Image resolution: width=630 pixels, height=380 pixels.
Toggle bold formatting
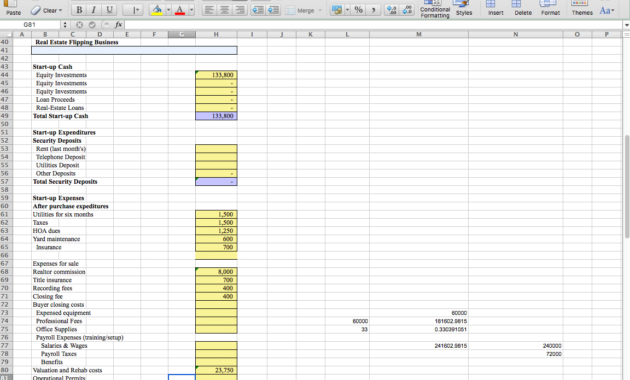tap(79, 10)
